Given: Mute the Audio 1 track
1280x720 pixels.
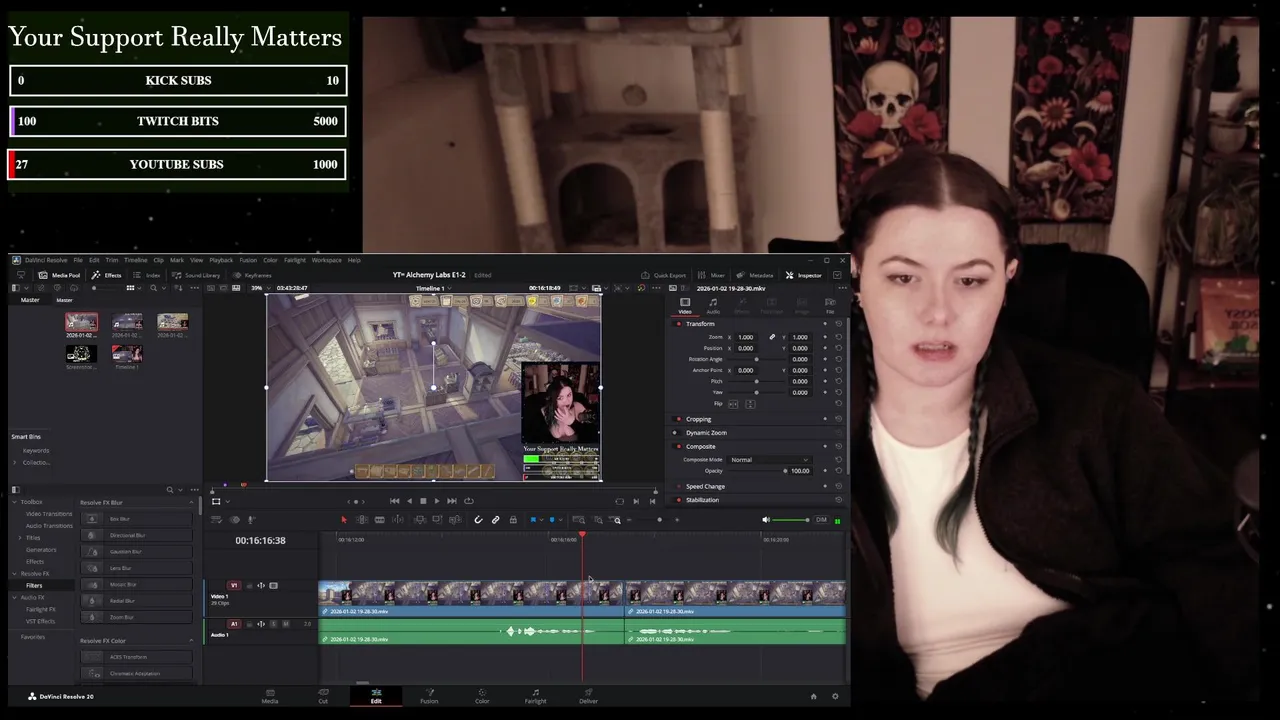Looking at the screenshot, I should (x=286, y=624).
